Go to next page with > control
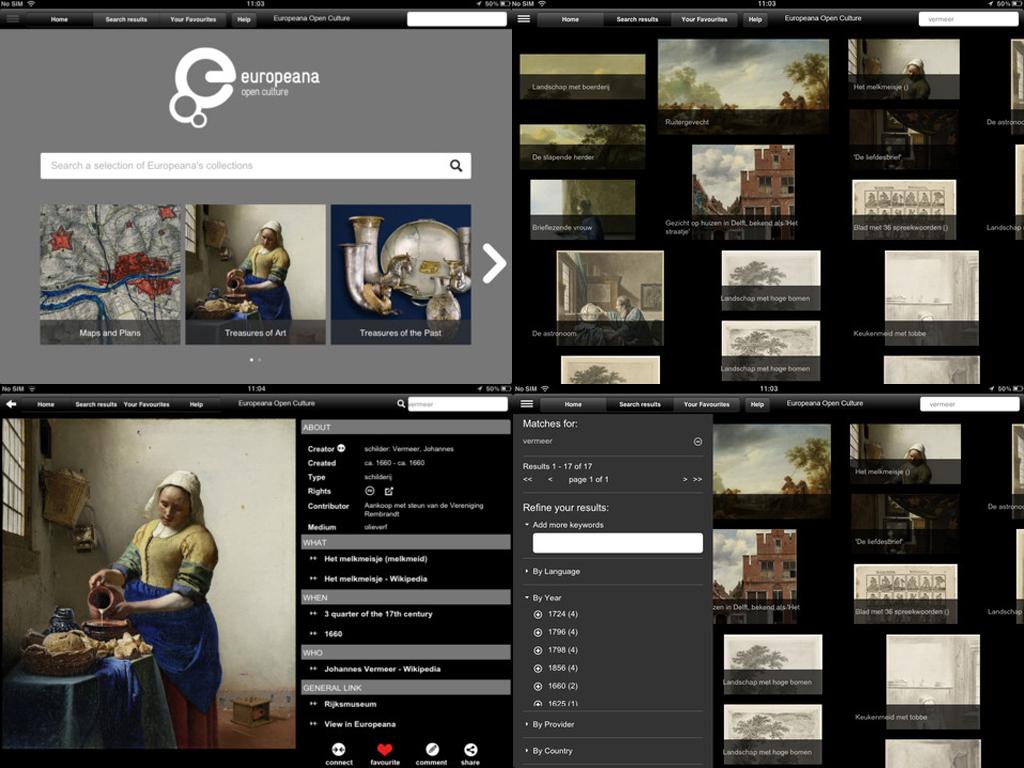 (x=684, y=479)
